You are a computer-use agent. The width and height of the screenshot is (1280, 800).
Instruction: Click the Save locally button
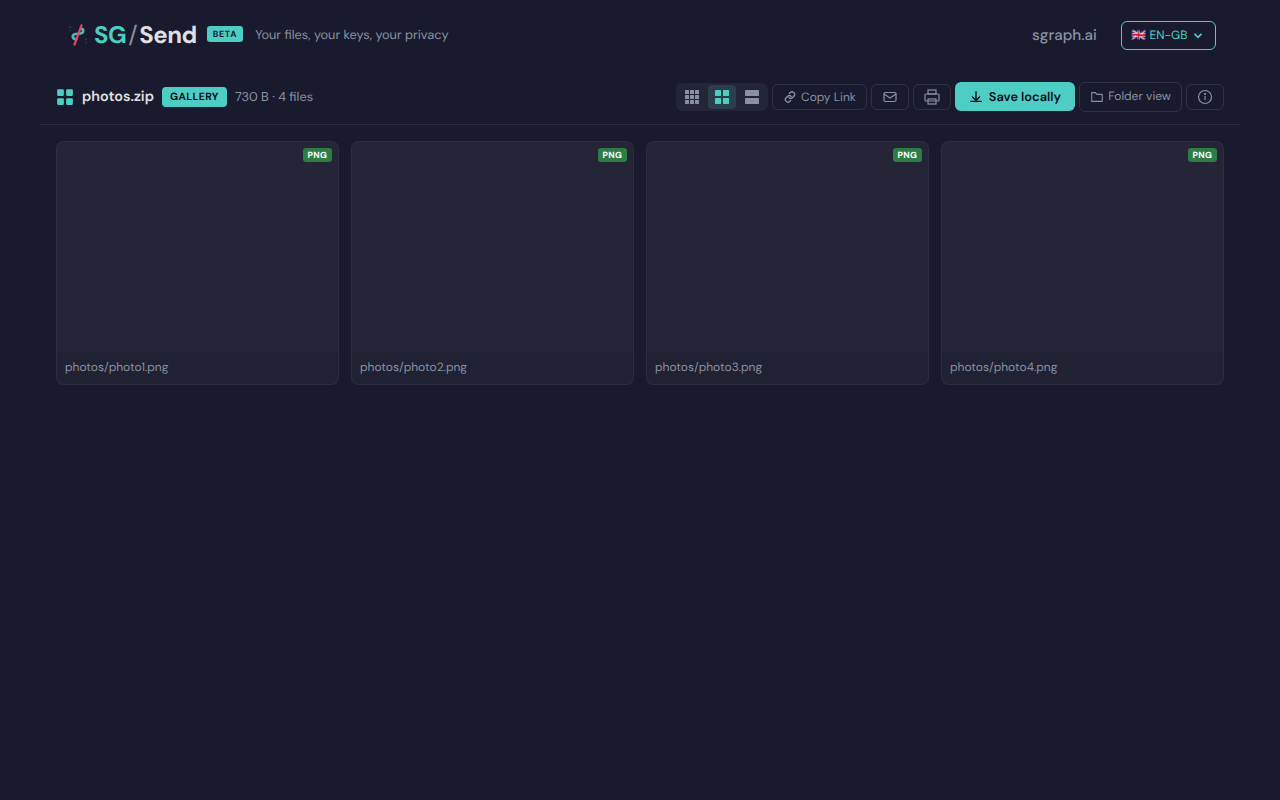pos(1014,96)
